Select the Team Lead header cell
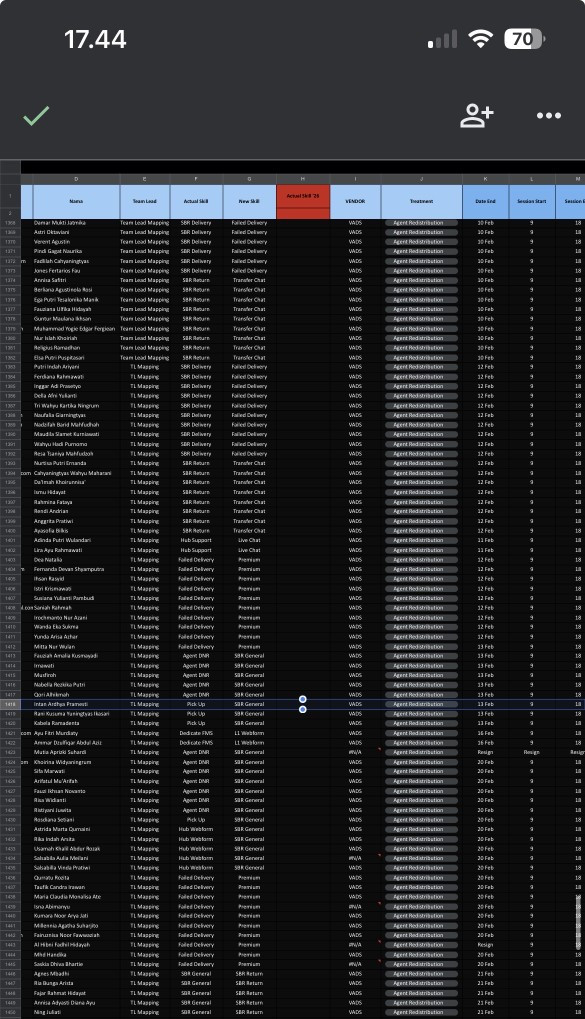The width and height of the screenshot is (585, 1019). [x=145, y=201]
